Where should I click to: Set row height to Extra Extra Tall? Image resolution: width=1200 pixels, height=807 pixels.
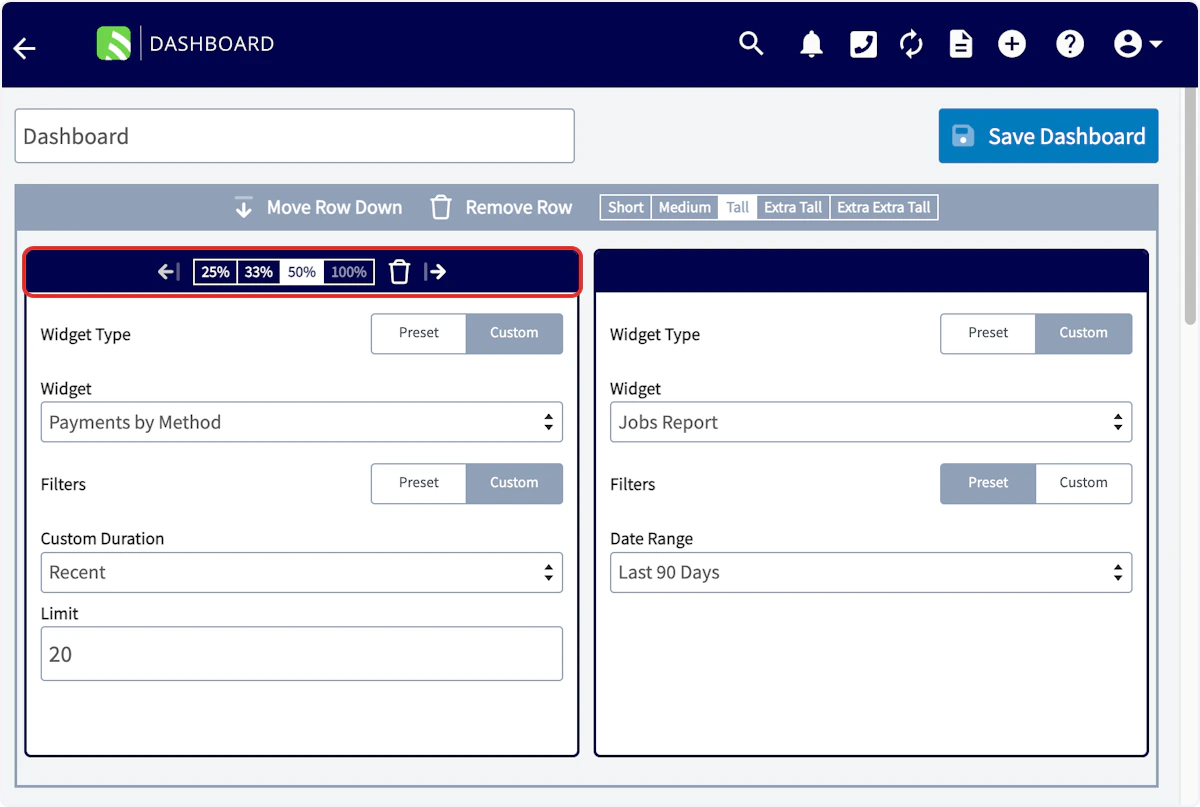(x=884, y=207)
